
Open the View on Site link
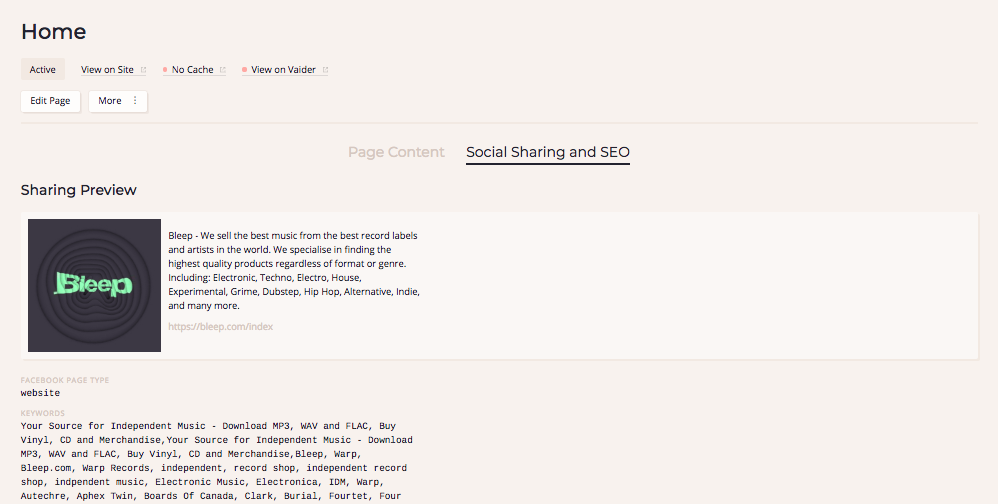[107, 70]
